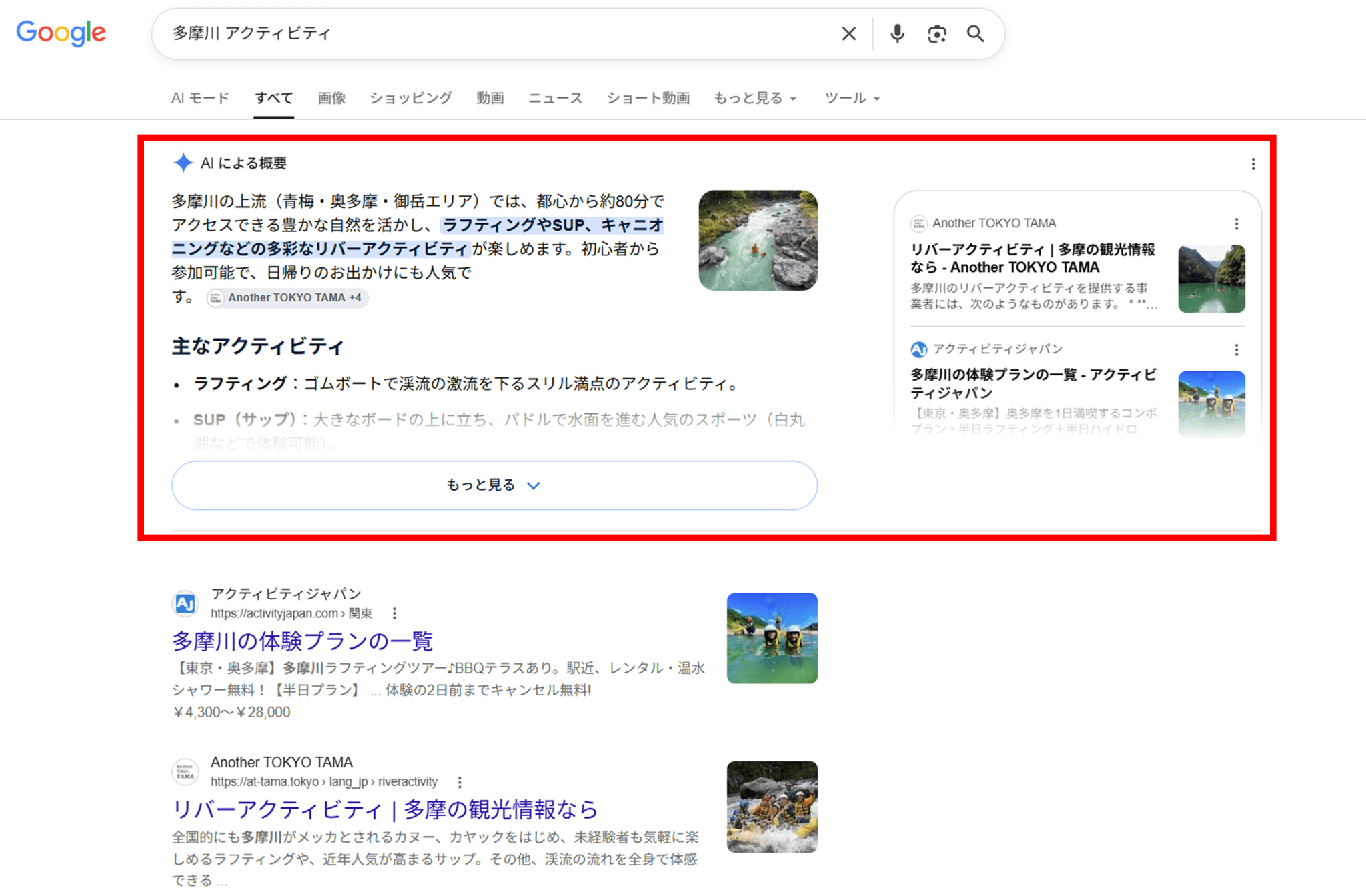Clear the search box with X icon

coord(848,33)
